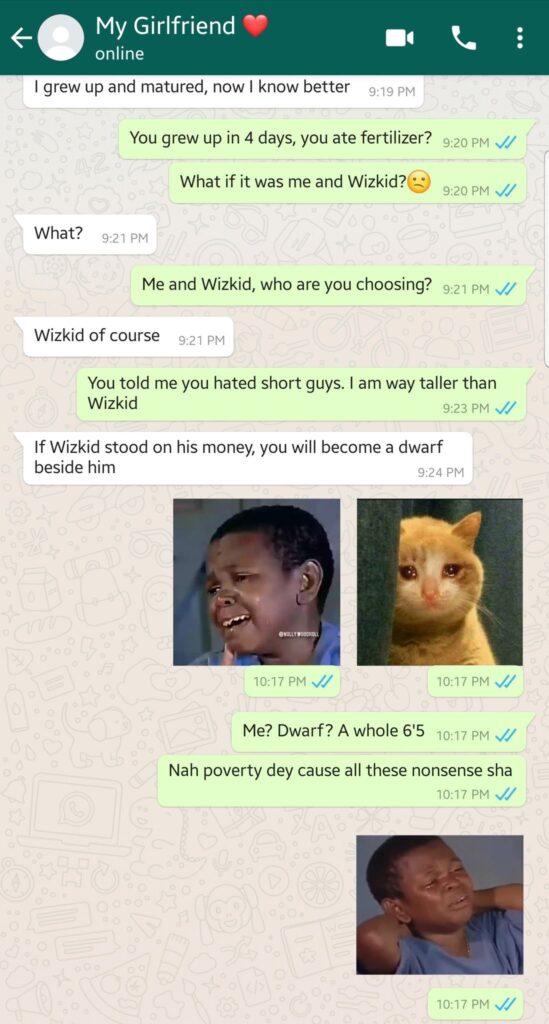Open the crying orange cat image
The width and height of the screenshot is (549, 1024).
coord(440,582)
